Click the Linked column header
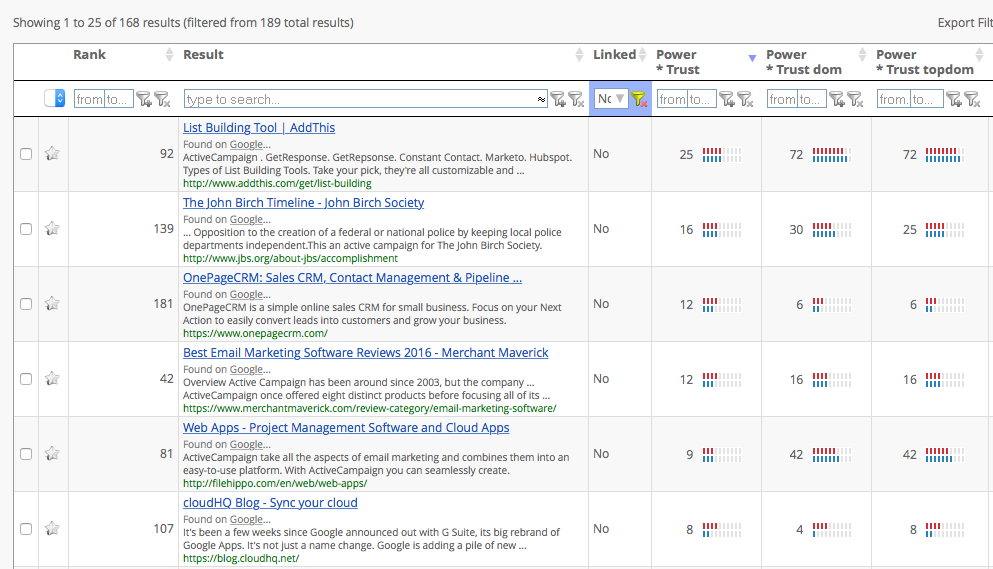The height and width of the screenshot is (569, 993). click(614, 54)
